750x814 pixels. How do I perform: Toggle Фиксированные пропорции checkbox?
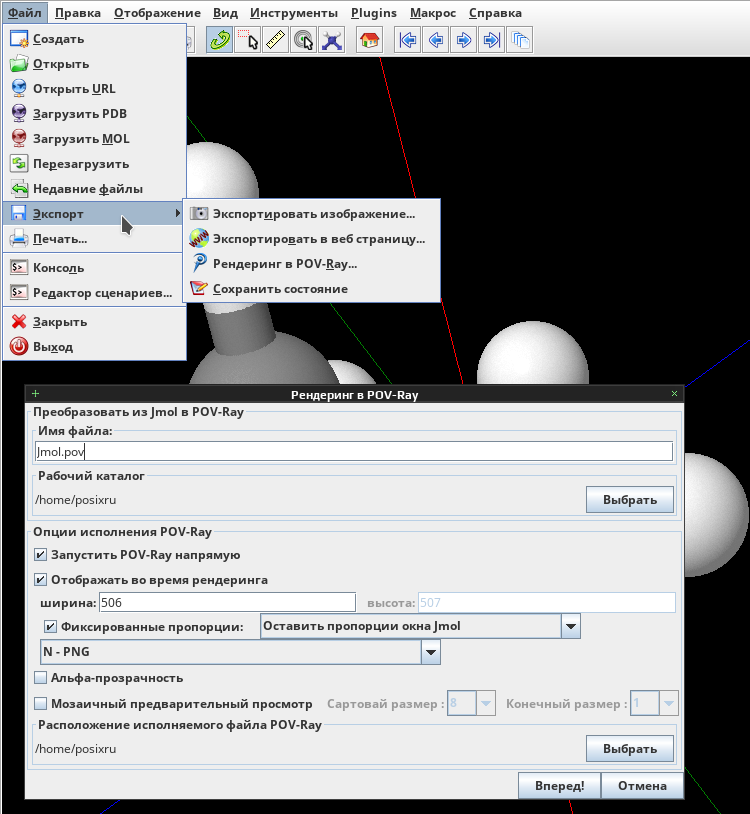coord(50,627)
